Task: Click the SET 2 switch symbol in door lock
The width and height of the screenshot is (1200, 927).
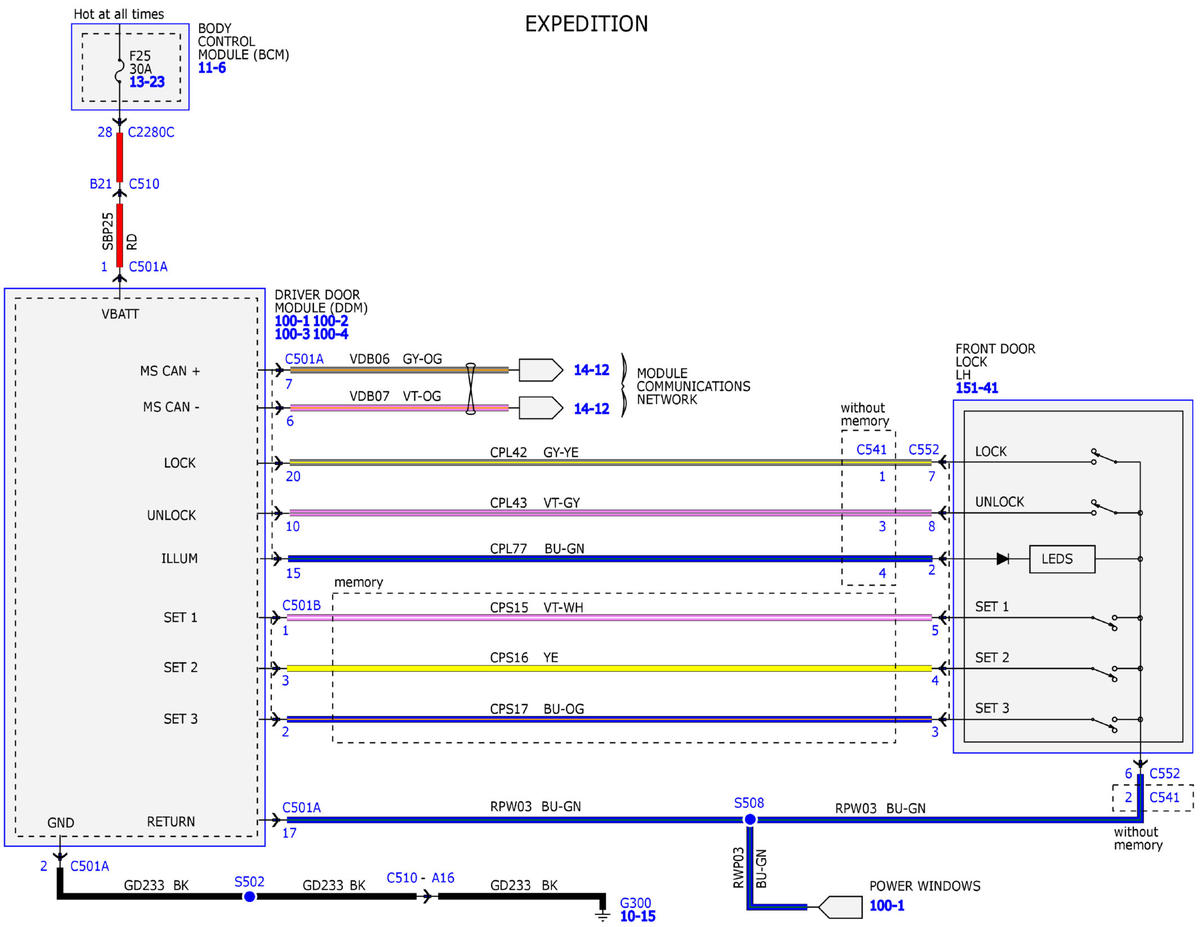Action: click(1104, 674)
